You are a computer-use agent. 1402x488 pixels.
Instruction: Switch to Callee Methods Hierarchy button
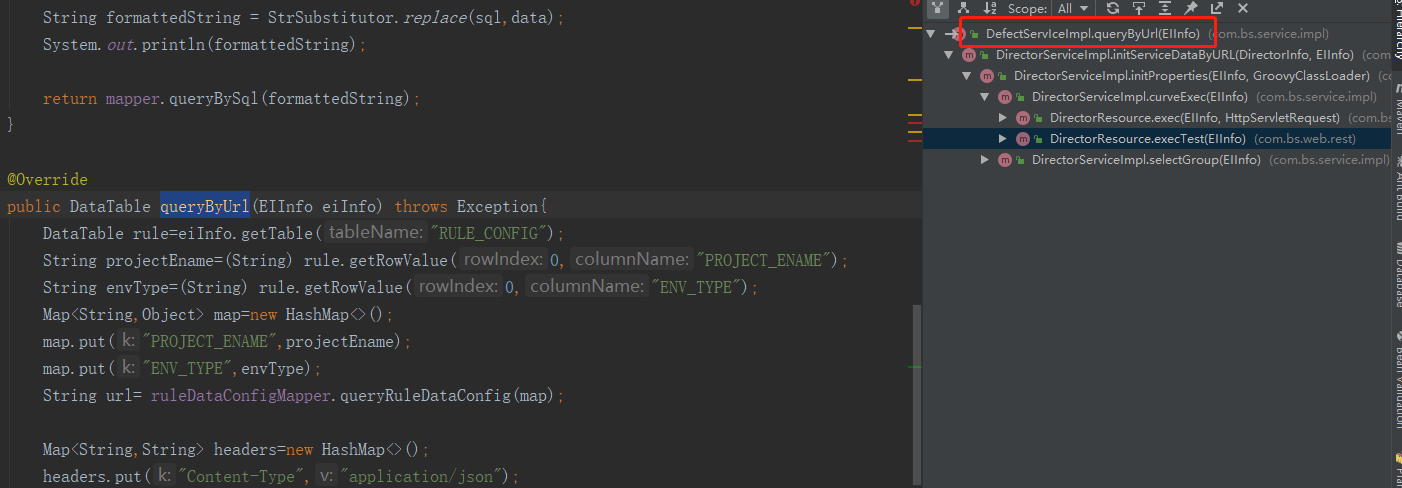pos(964,8)
